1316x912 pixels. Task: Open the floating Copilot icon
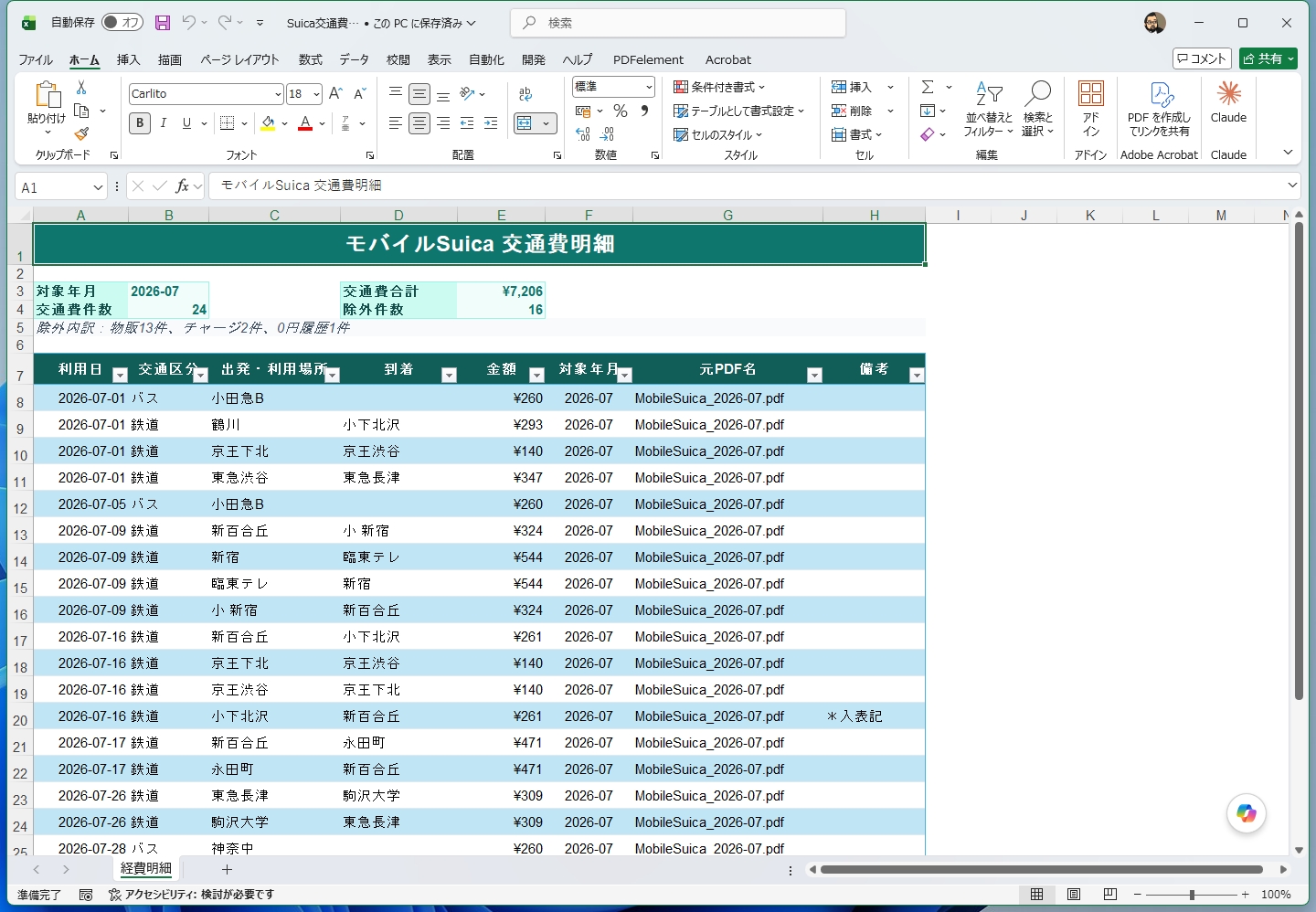pos(1247,813)
